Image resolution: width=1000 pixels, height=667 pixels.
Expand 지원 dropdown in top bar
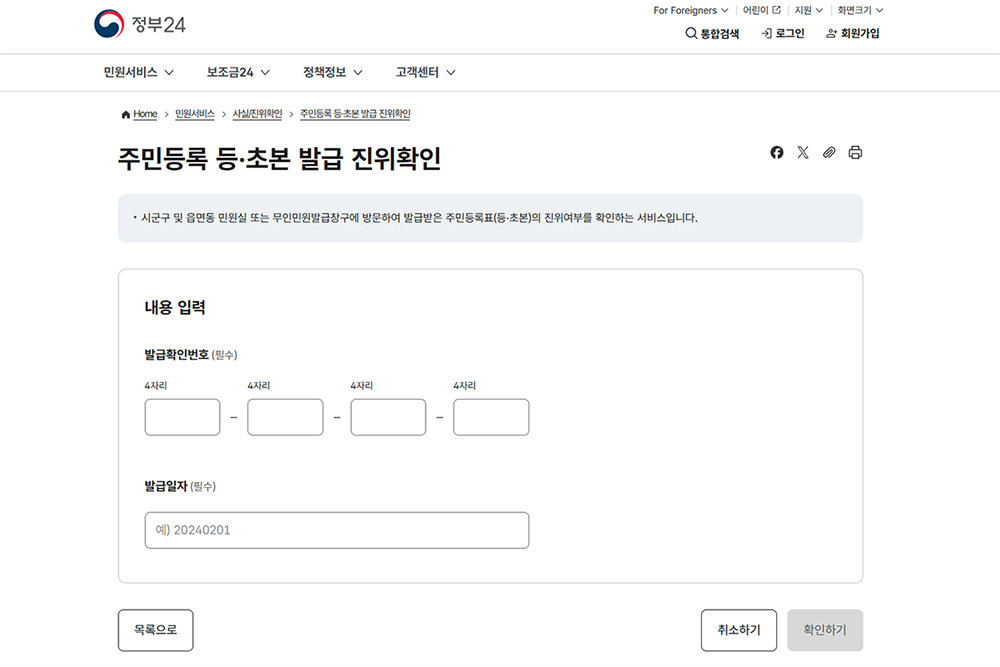[x=808, y=10]
